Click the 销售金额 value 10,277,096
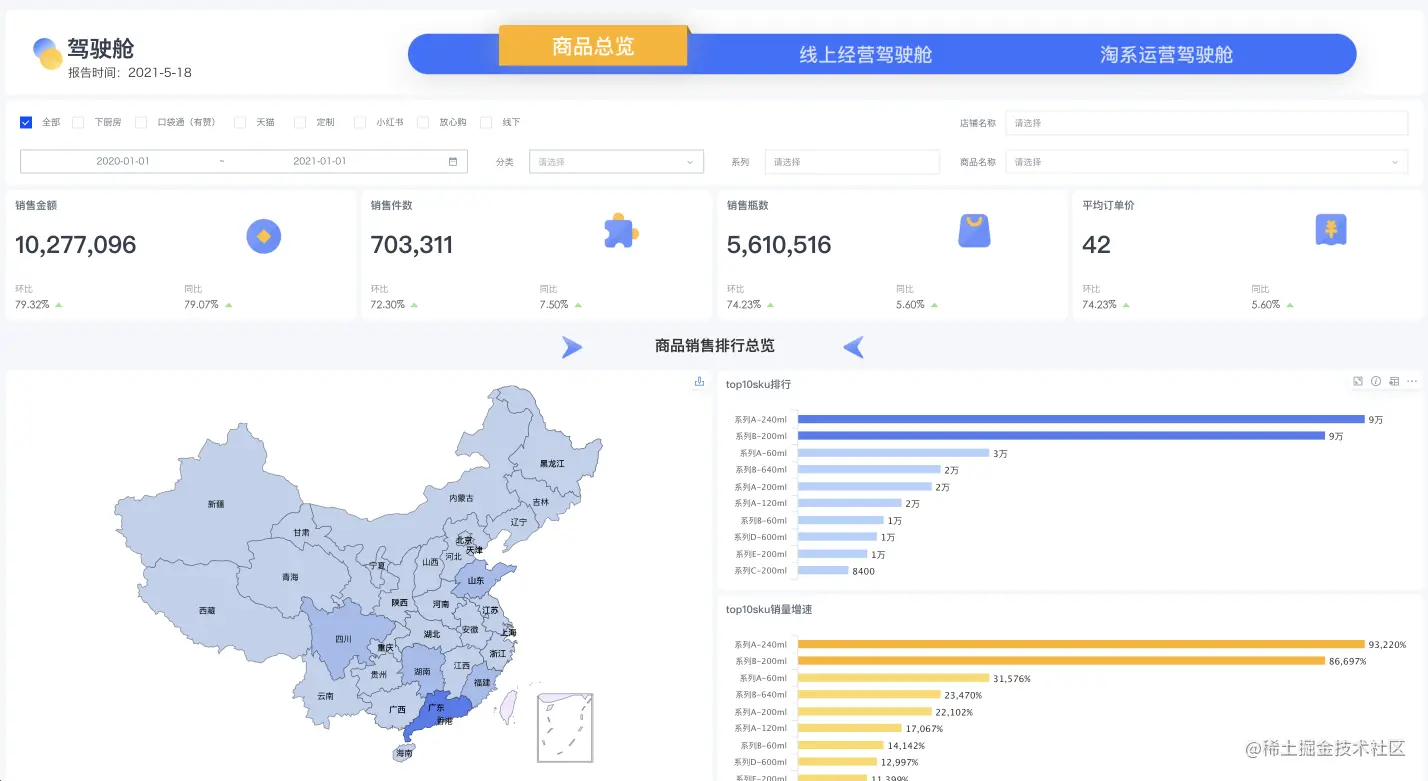1428x781 pixels. (x=76, y=245)
